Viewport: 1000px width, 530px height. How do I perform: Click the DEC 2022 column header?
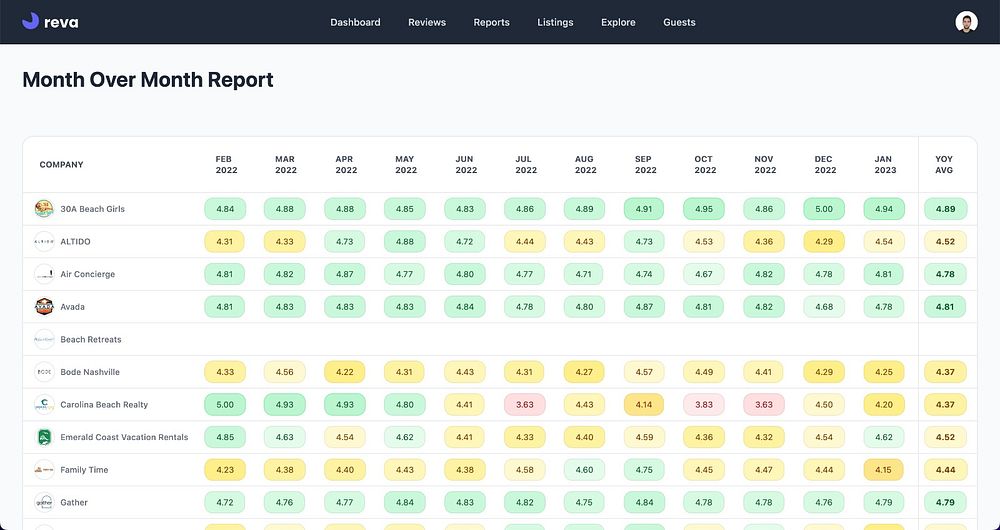tap(825, 165)
